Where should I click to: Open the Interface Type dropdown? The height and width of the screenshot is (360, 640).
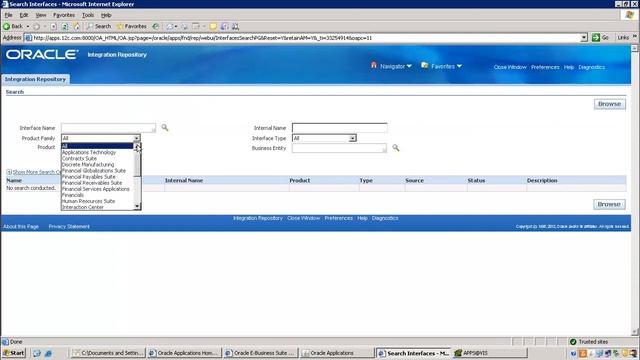324,138
